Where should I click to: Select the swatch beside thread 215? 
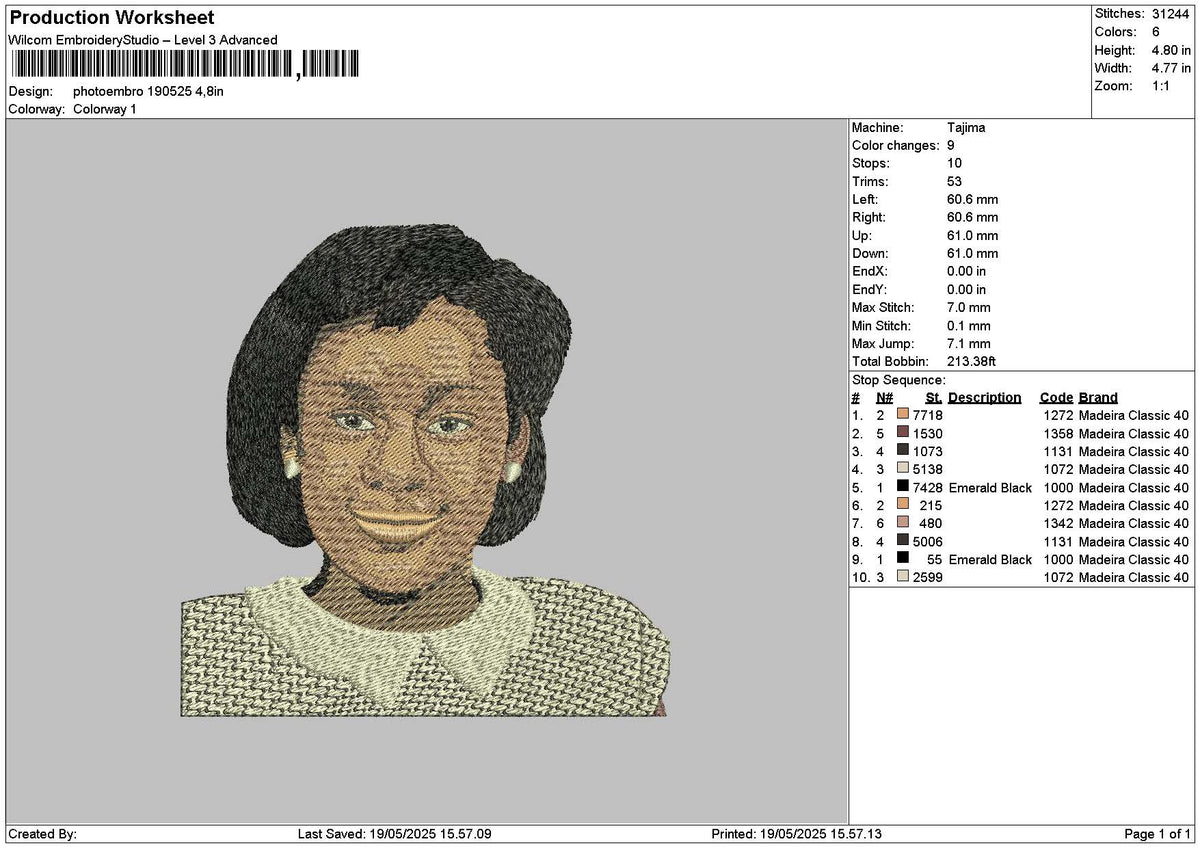point(905,506)
